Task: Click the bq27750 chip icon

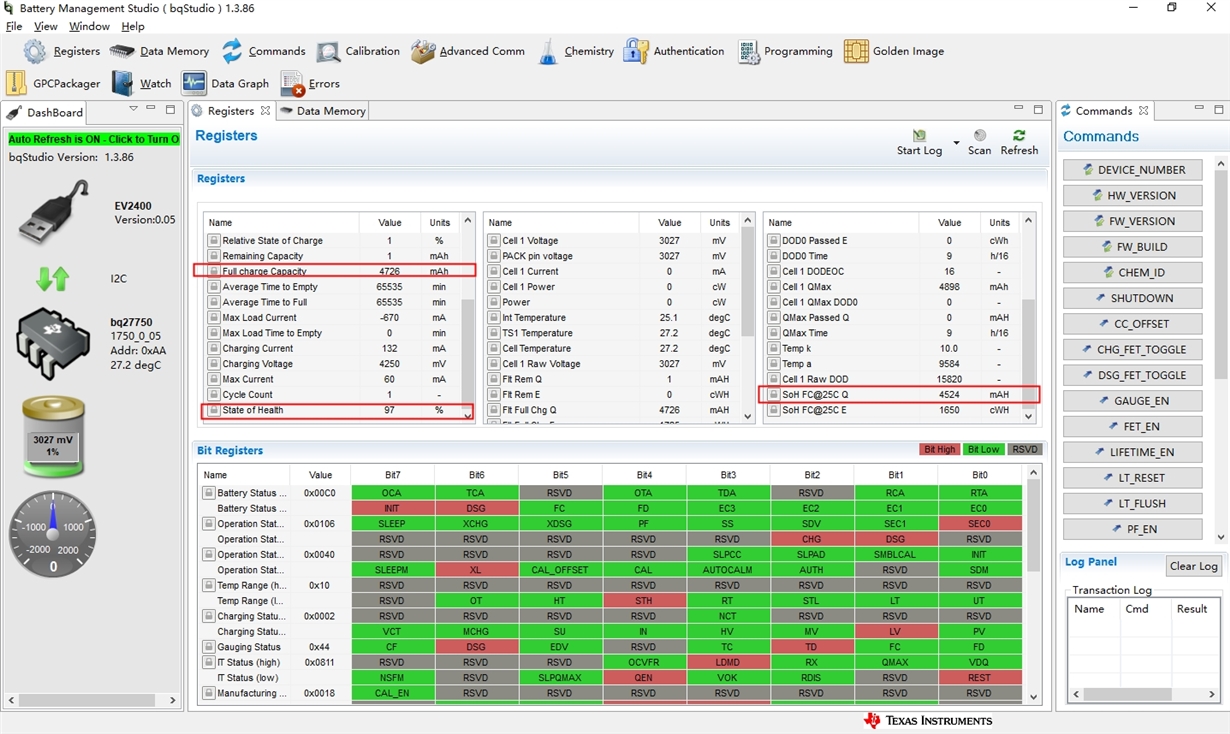Action: coord(53,343)
